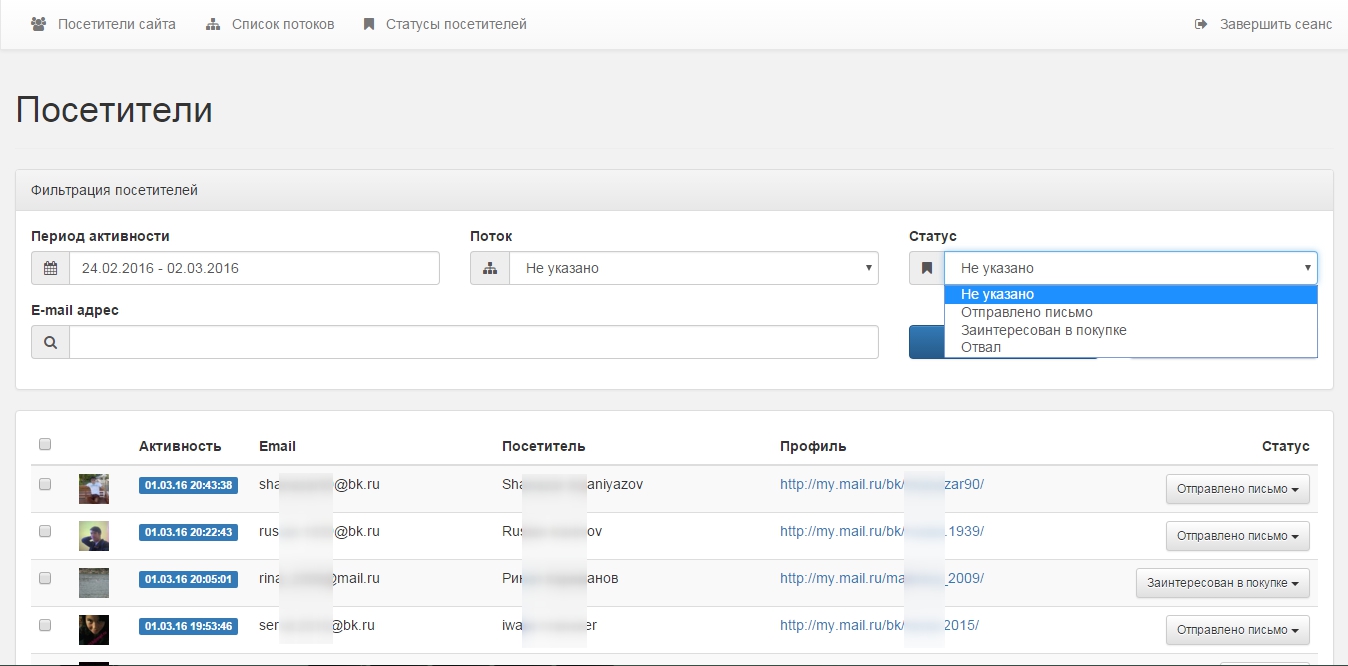Tick the checkbox for visitor at 01.03.16 20:05:01

(x=45, y=578)
